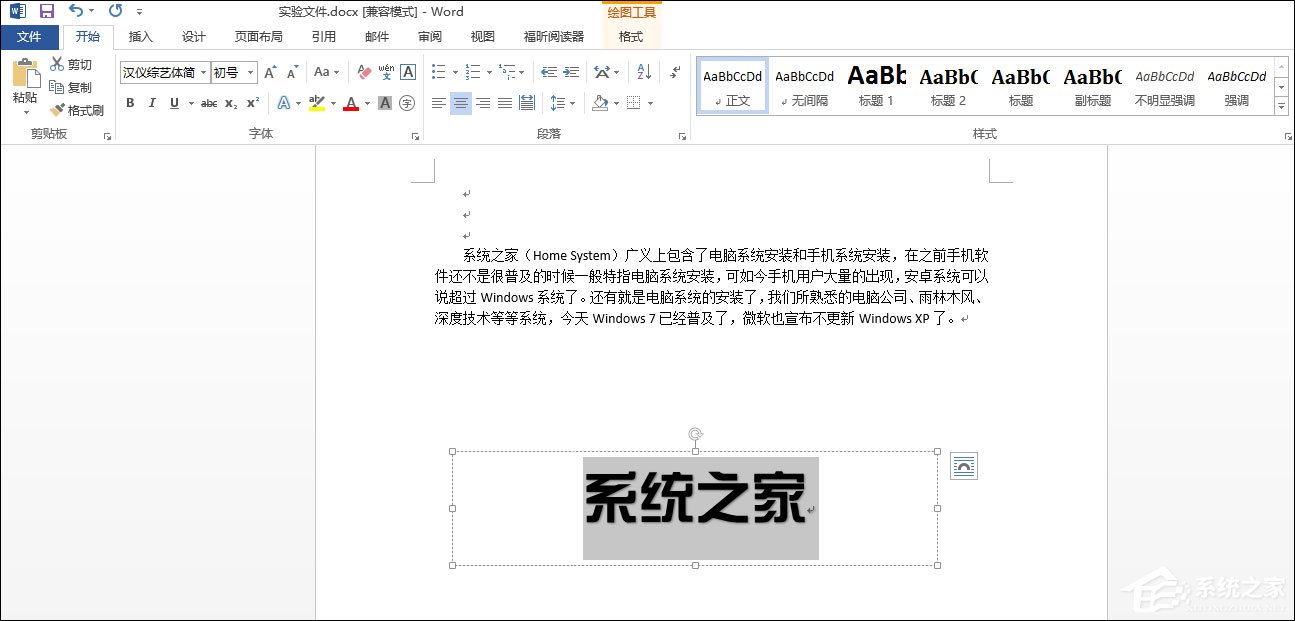
Task: Switch to the 插入 ribbon tab
Action: (139, 36)
